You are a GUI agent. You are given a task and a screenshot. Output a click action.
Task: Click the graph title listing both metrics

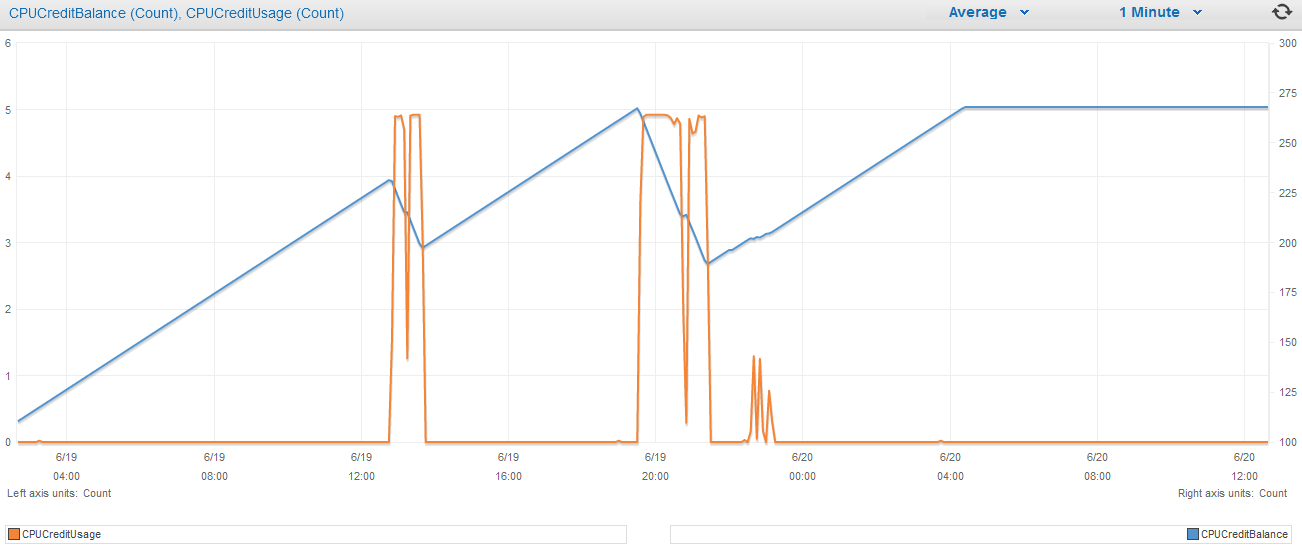(x=176, y=13)
